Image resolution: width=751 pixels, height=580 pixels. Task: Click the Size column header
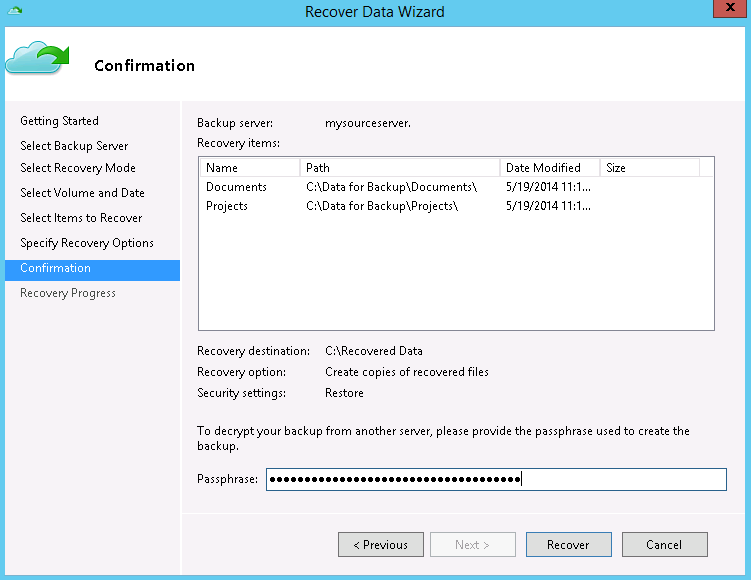[x=655, y=168]
